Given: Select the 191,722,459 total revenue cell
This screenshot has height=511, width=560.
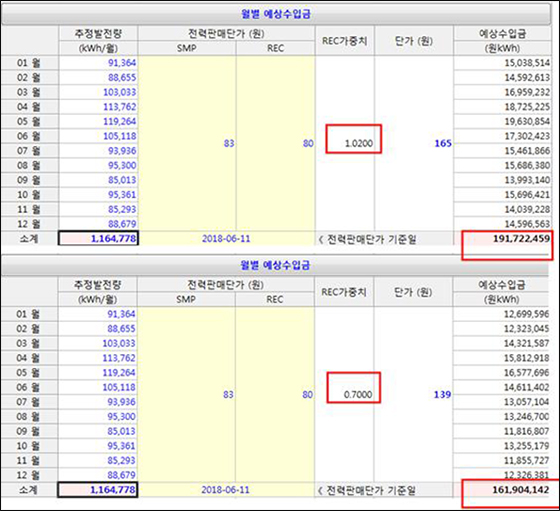Looking at the screenshot, I should [502, 239].
